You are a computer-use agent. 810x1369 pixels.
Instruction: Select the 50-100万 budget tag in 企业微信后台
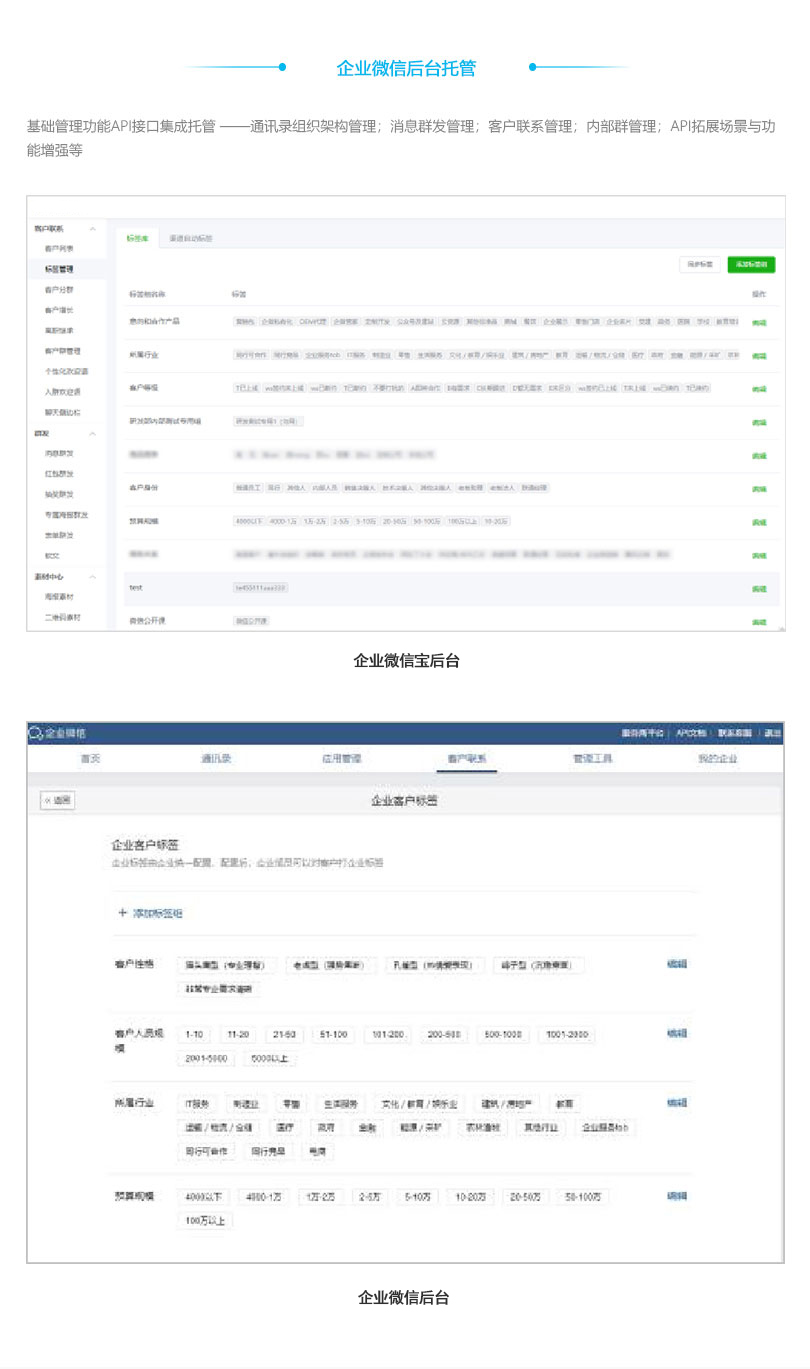[x=582, y=1196]
